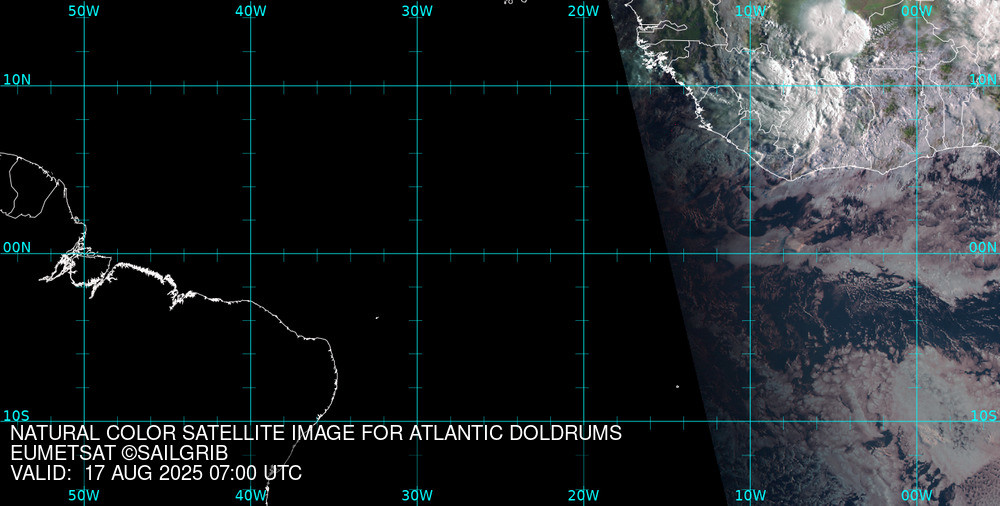This screenshot has height=506, width=1000.
Task: Click the 50W longitude label along the top edge
Action: coord(84,11)
